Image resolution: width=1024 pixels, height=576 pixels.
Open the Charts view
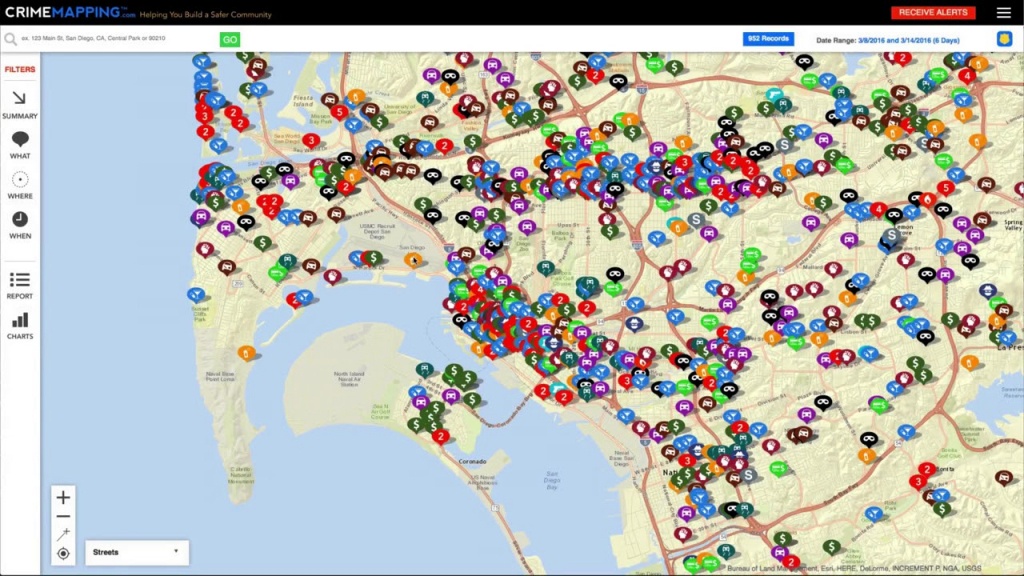[19, 324]
